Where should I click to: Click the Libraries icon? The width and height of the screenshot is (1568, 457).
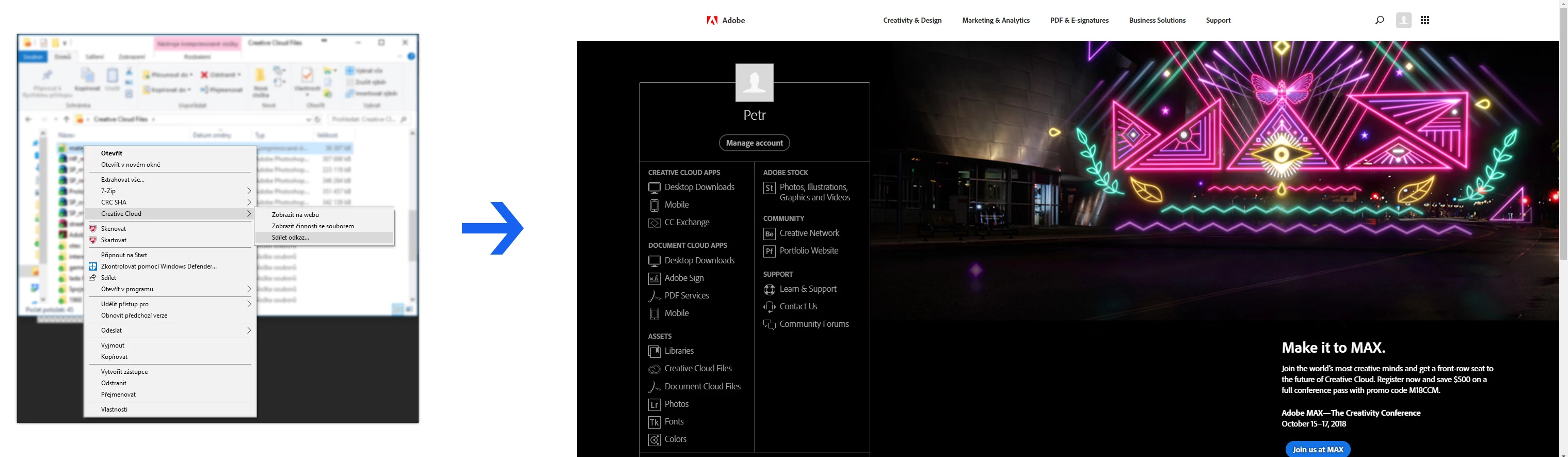coord(654,352)
